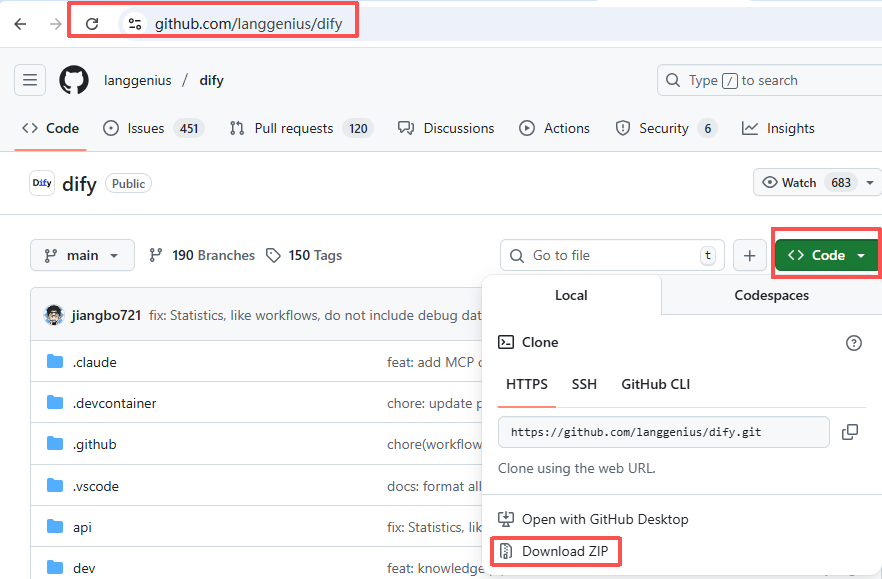Open the Issues tab
The image size is (882, 579).
point(154,128)
